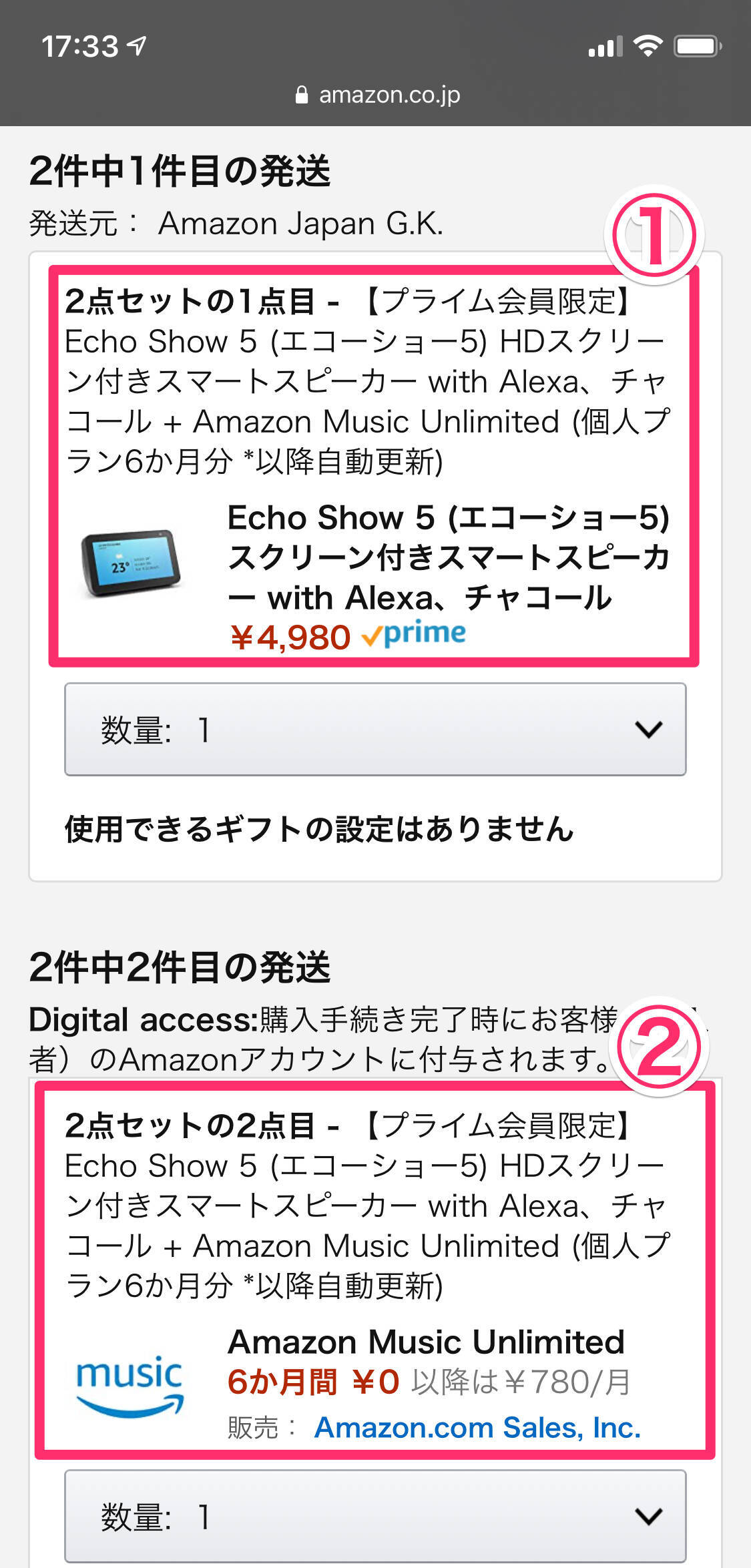Tap the Wi-Fi status icon
751x1568 pixels.
(648, 46)
